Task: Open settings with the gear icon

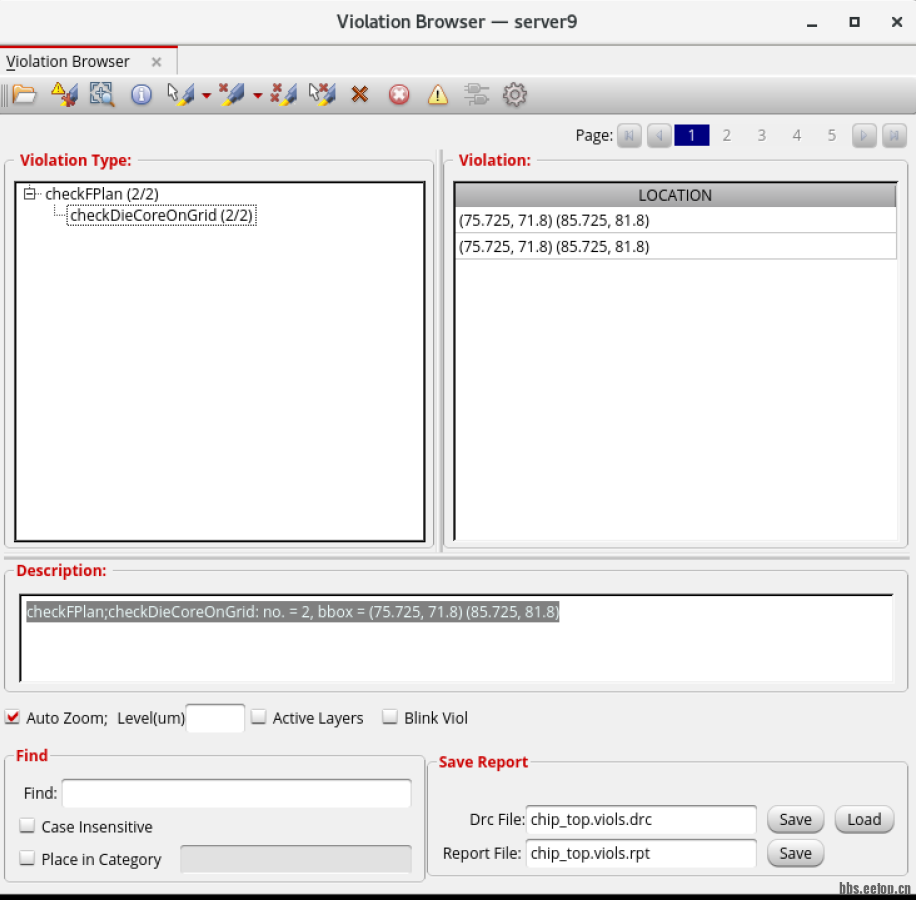Action: [x=515, y=95]
